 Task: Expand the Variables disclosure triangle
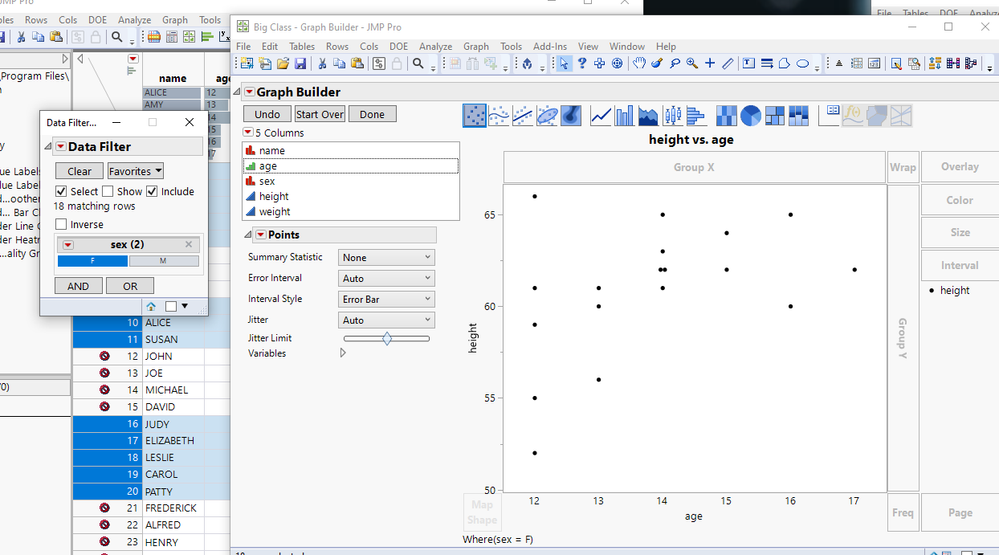click(x=343, y=353)
